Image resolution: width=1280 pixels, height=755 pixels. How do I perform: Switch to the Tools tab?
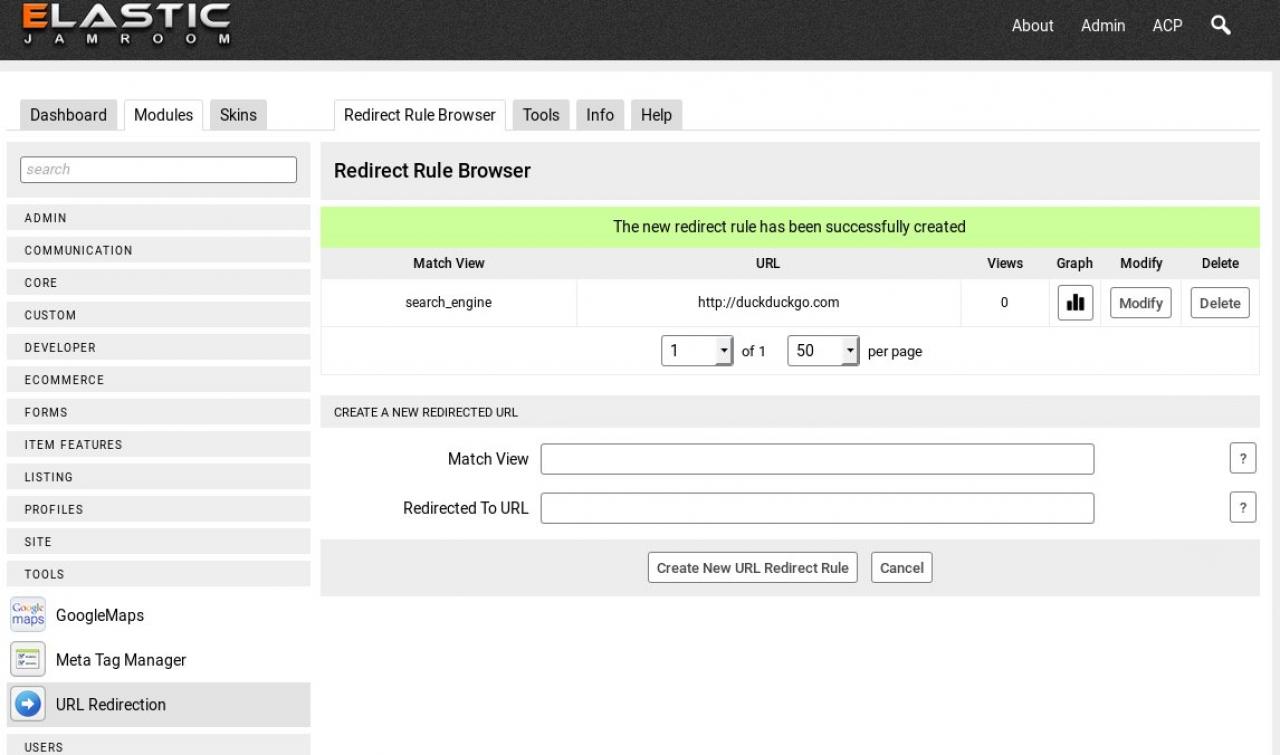click(x=541, y=115)
